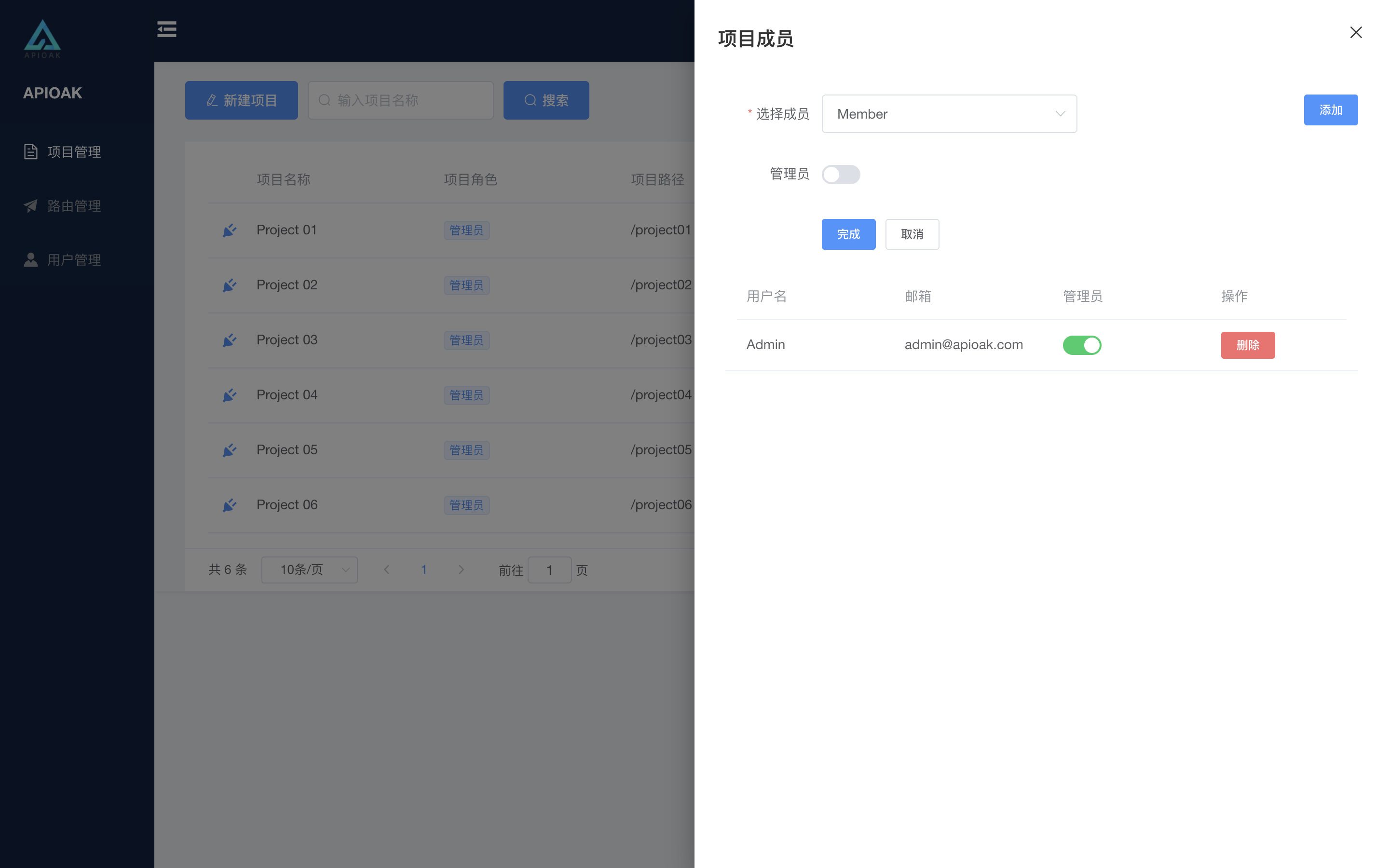Click the 项目角色 column header
This screenshot has height=868, width=1389.
[x=470, y=179]
